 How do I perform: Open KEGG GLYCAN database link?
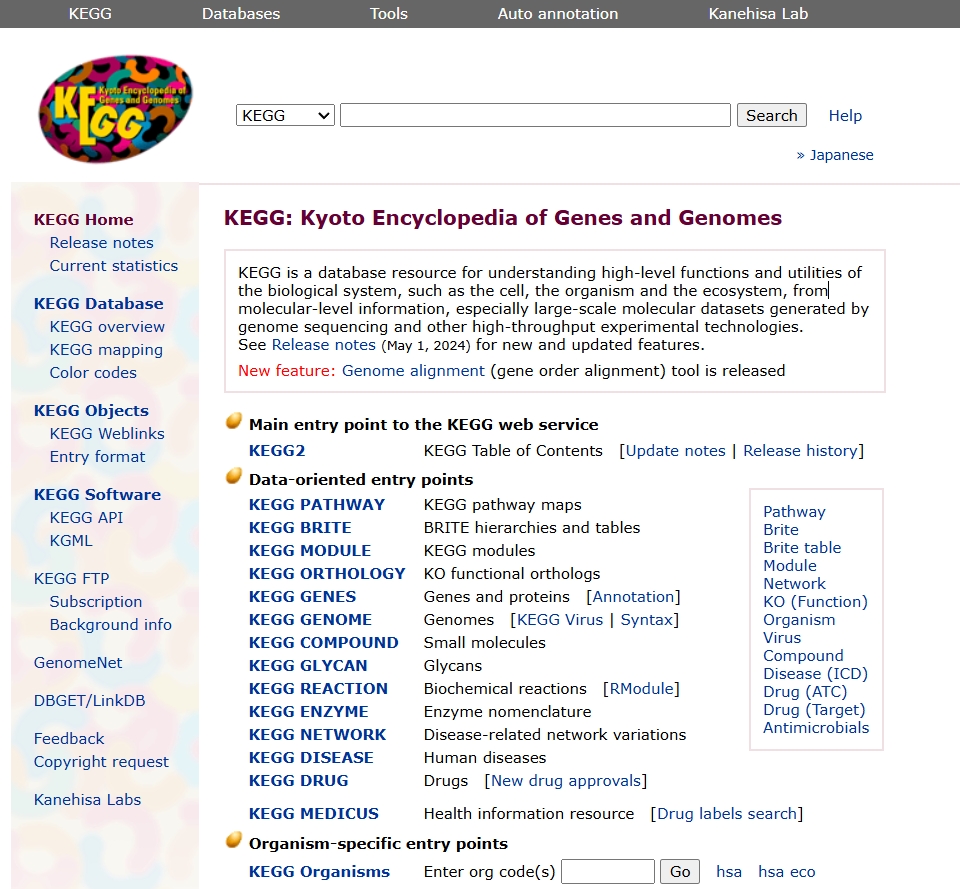tap(308, 666)
